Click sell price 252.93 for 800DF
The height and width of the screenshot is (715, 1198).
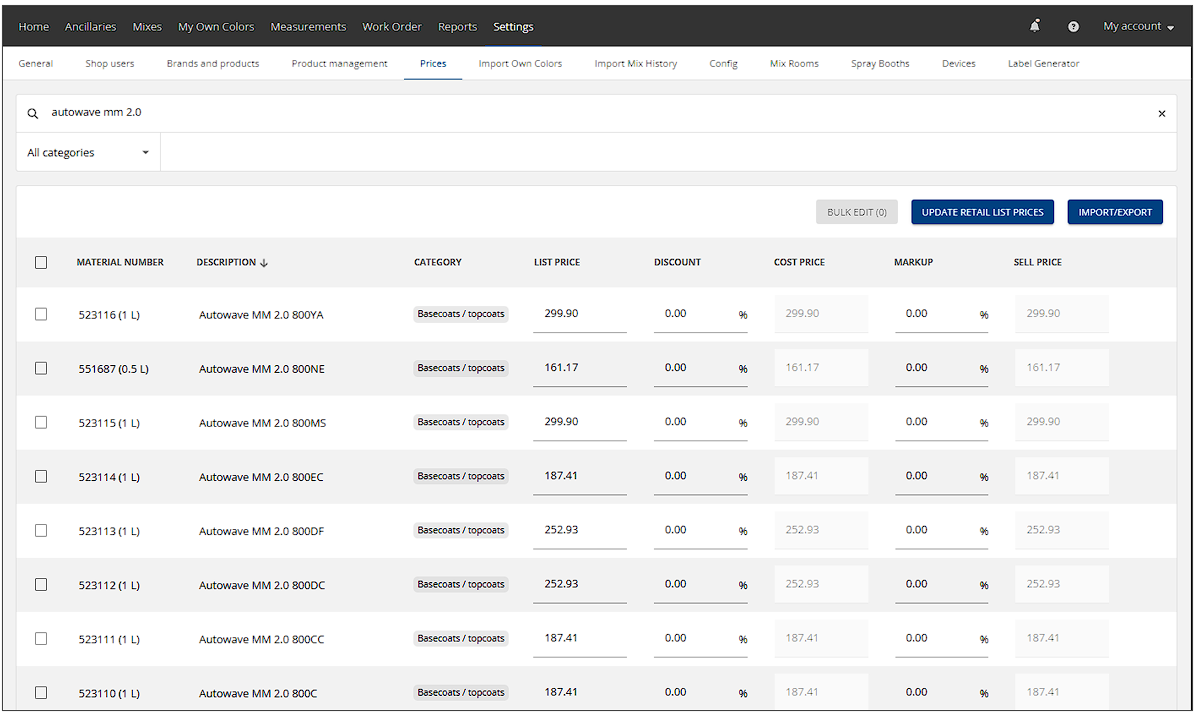click(x=1062, y=530)
